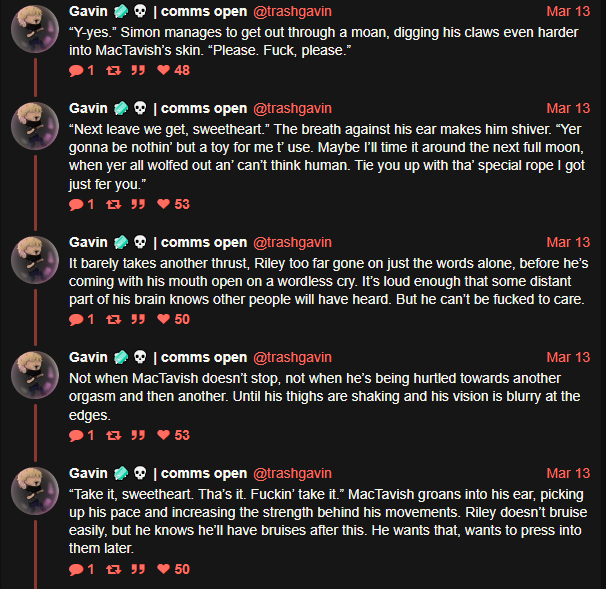Open the @trashgavin handle on the first post
Image resolution: width=606 pixels, height=589 pixels.
click(293, 12)
